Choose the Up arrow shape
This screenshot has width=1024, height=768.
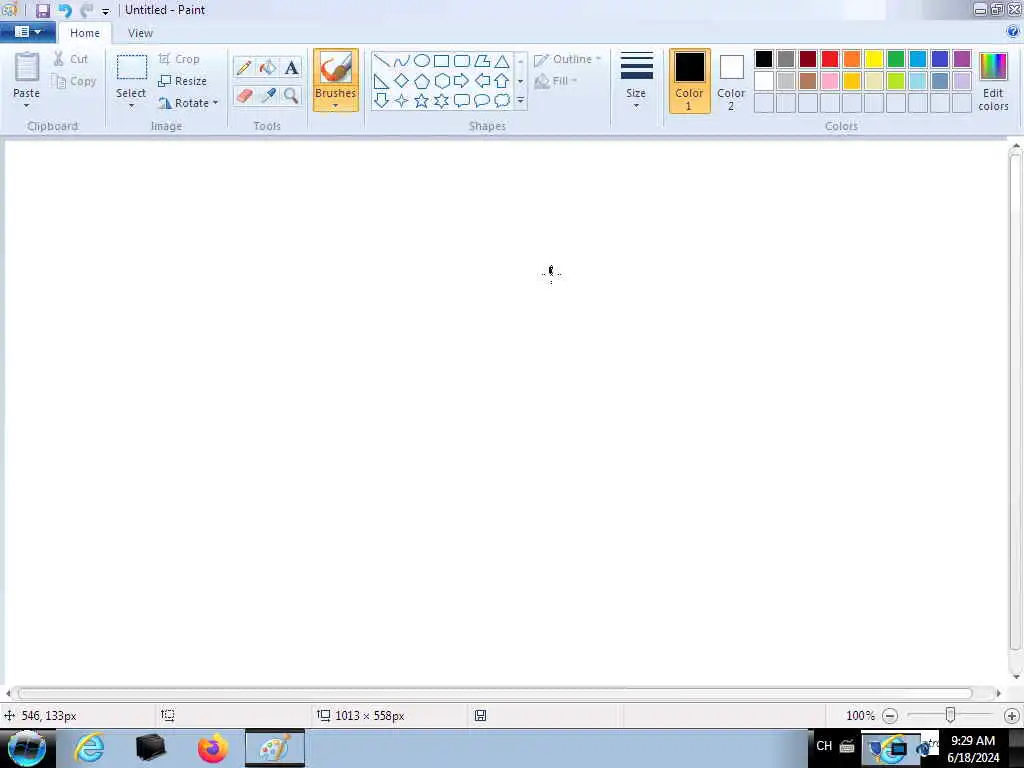pos(502,81)
